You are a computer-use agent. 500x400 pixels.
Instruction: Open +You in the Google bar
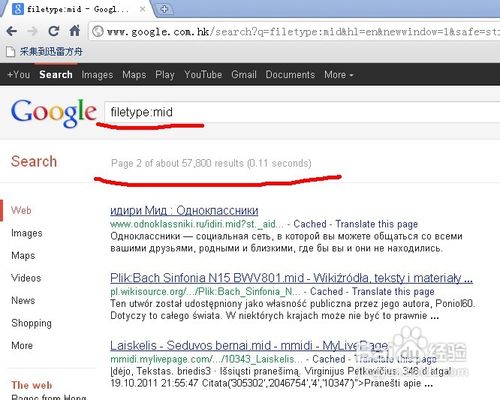19,74
